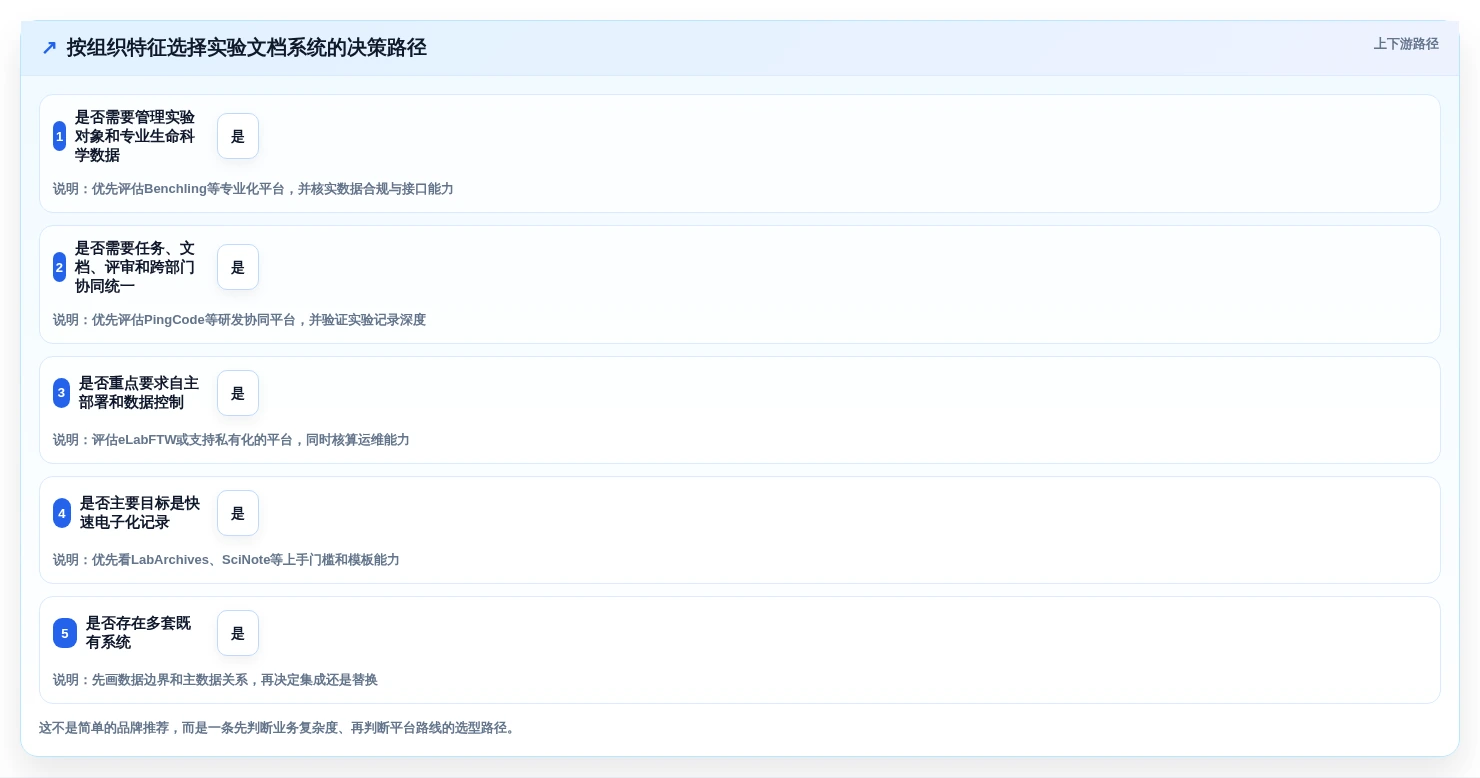Click the note mentioning Benchling等专业化平台
This screenshot has height=778, width=1480.
coord(253,189)
